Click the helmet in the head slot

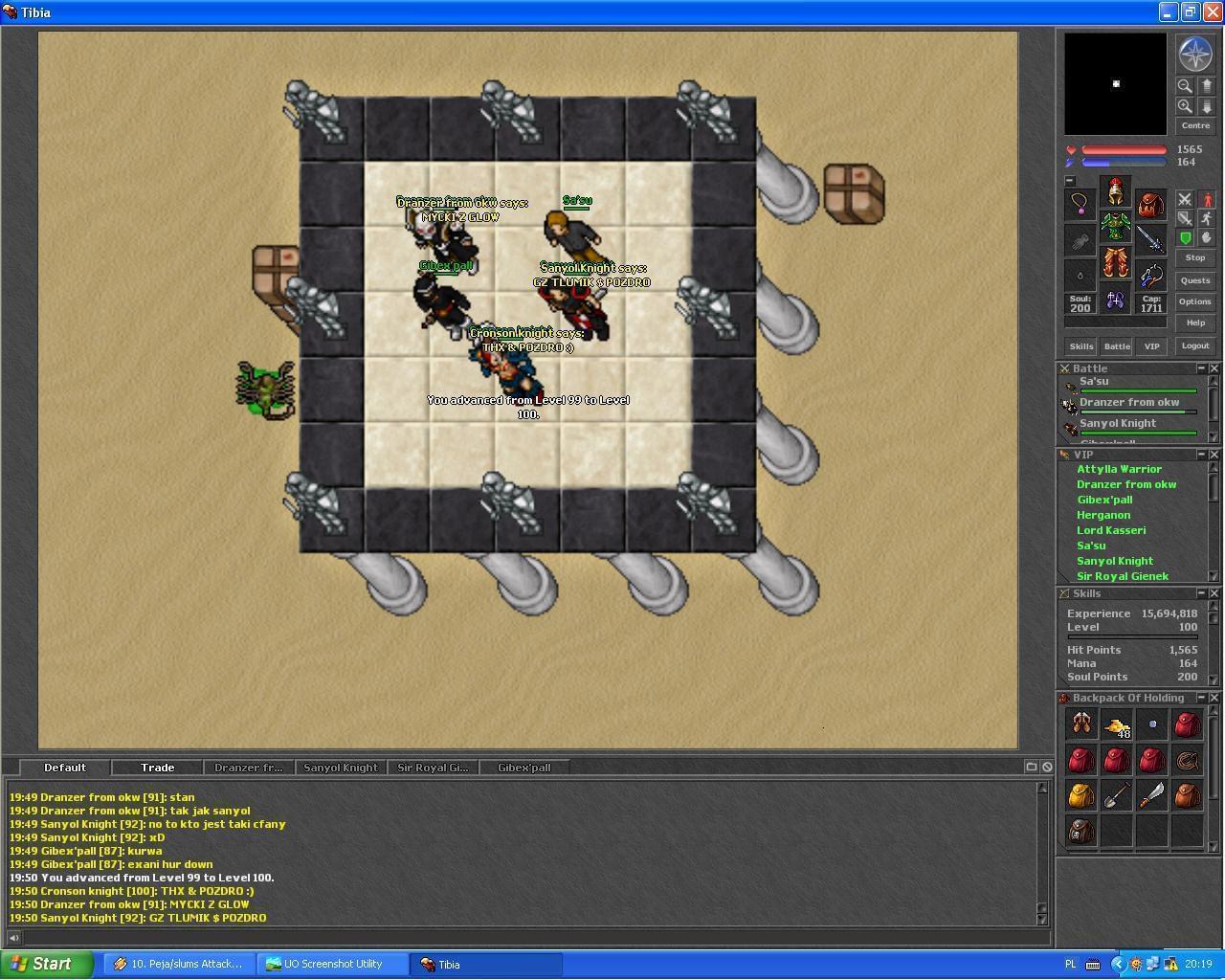(1115, 190)
